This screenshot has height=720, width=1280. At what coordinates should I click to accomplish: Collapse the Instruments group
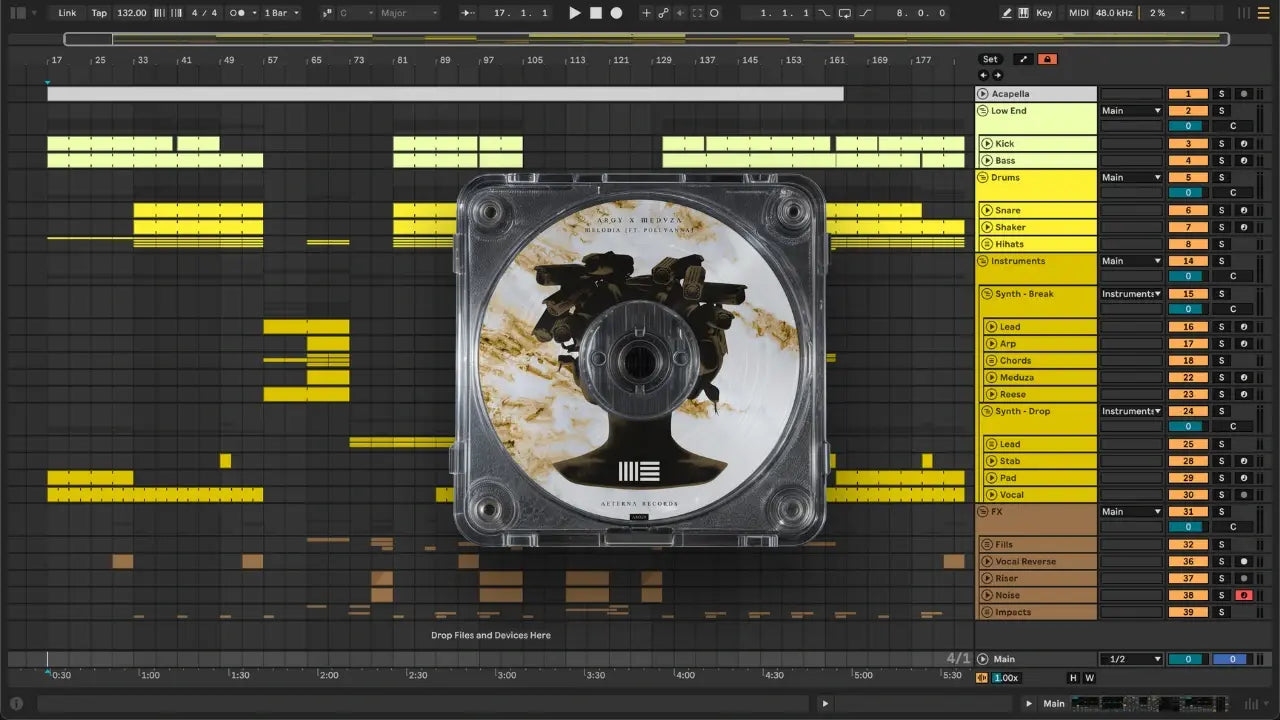[x=982, y=261]
